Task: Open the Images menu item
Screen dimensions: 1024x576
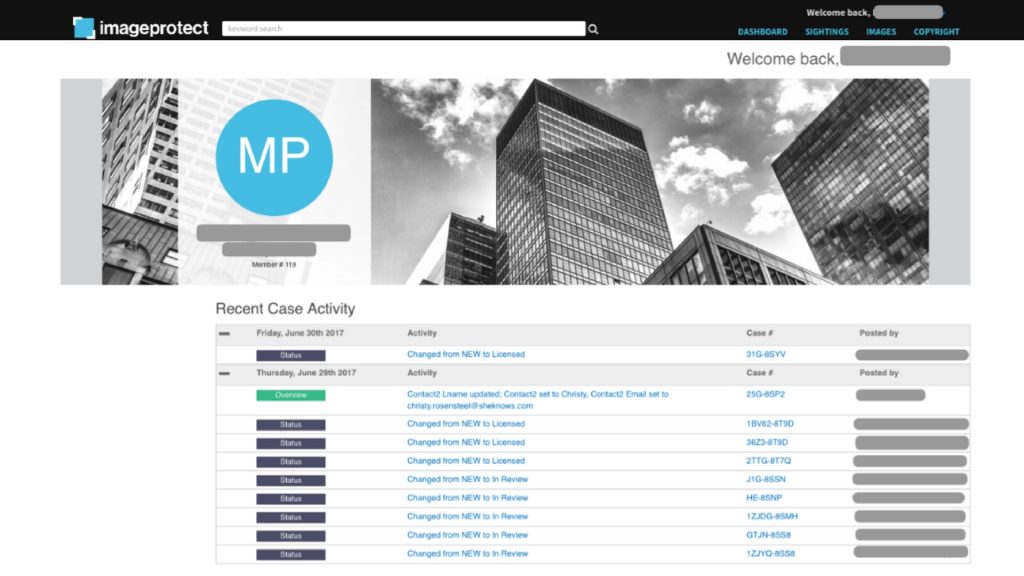Action: pos(881,32)
